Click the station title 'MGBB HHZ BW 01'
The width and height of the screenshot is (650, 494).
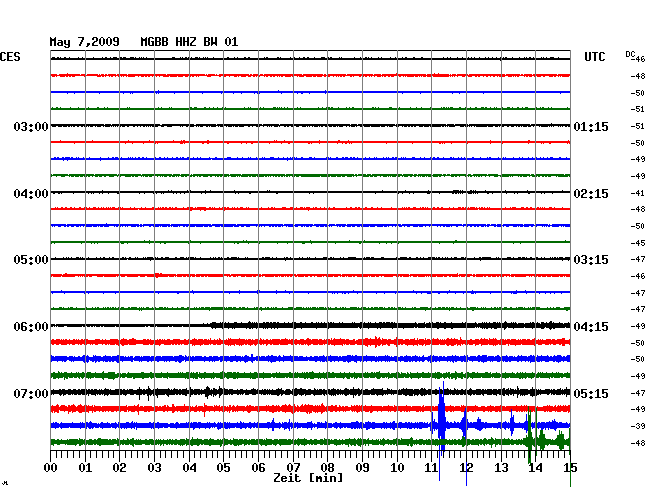[189, 42]
